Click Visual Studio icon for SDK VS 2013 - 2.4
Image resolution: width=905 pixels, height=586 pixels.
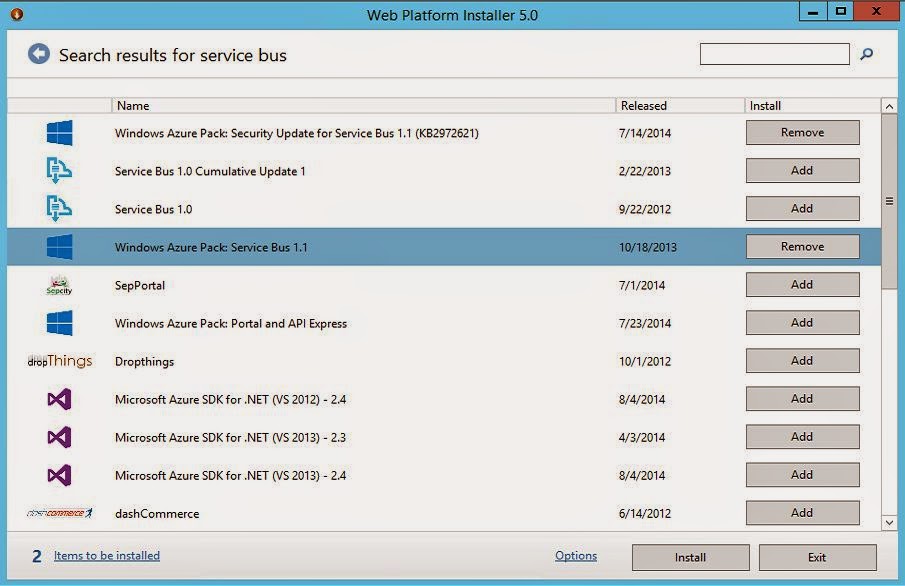point(59,475)
